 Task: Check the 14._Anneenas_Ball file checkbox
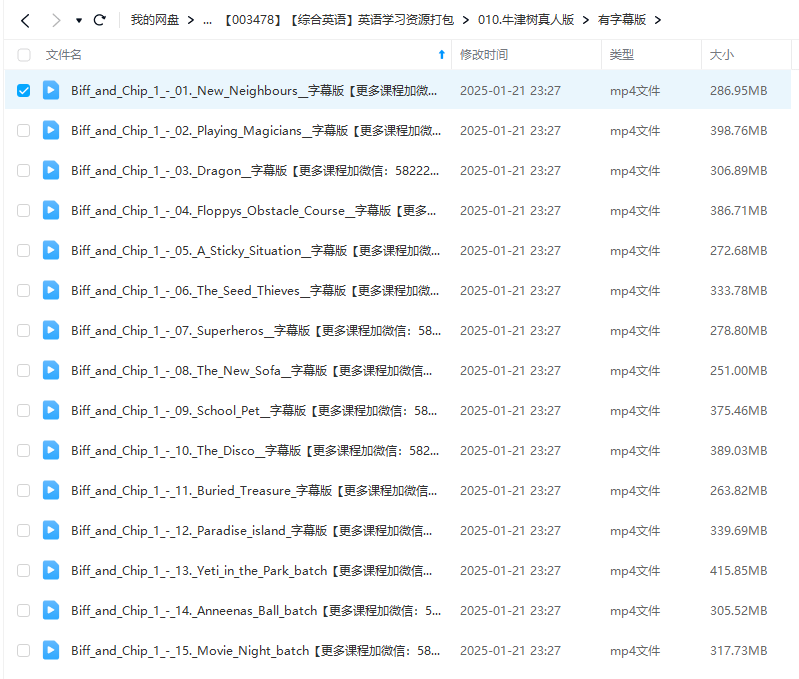click(x=23, y=610)
